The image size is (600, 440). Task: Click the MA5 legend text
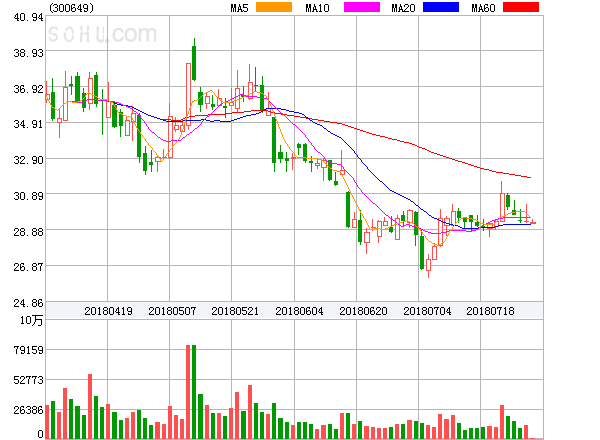pyautogui.click(x=239, y=8)
